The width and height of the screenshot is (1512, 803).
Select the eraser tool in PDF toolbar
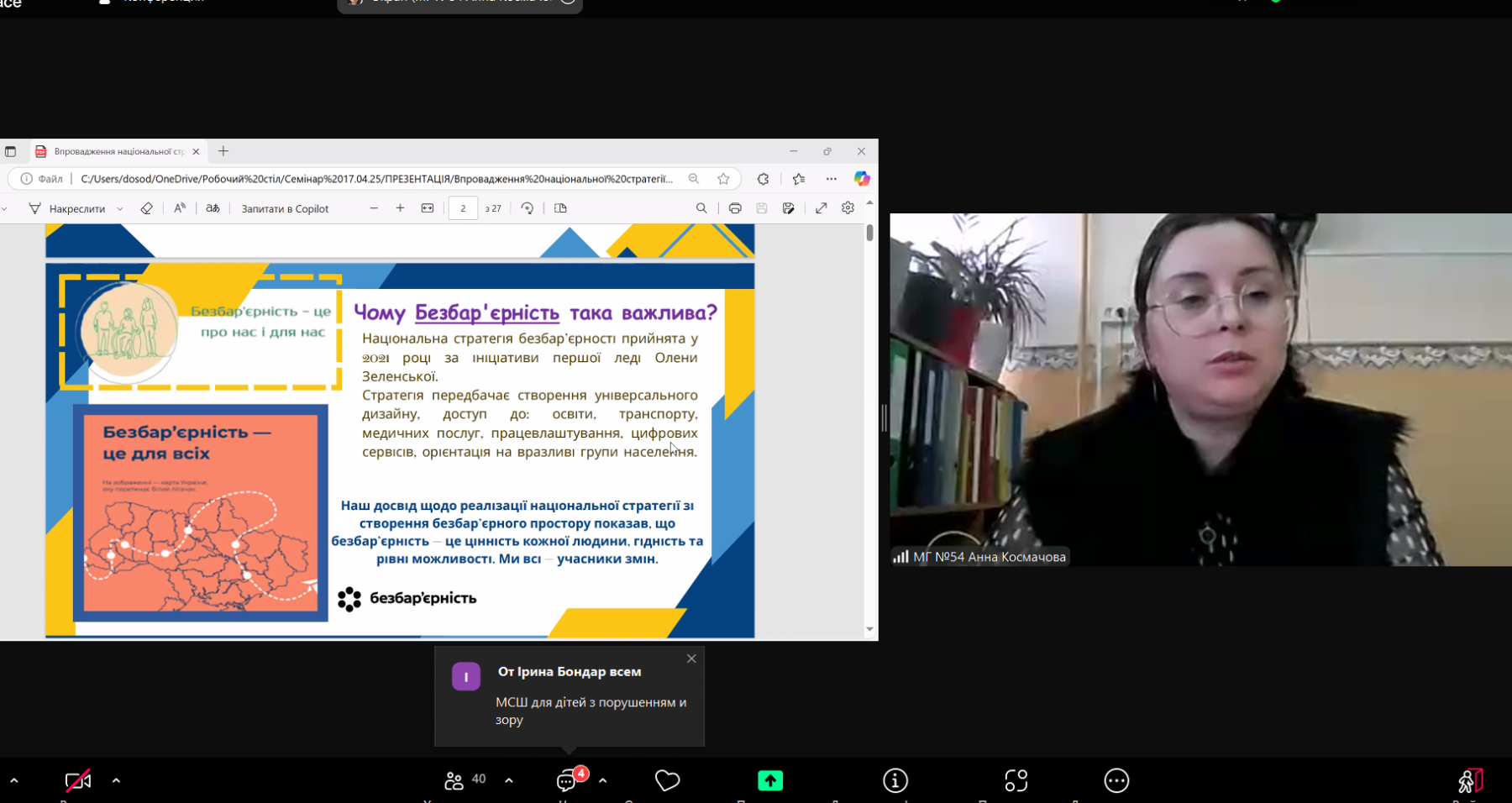pos(146,208)
